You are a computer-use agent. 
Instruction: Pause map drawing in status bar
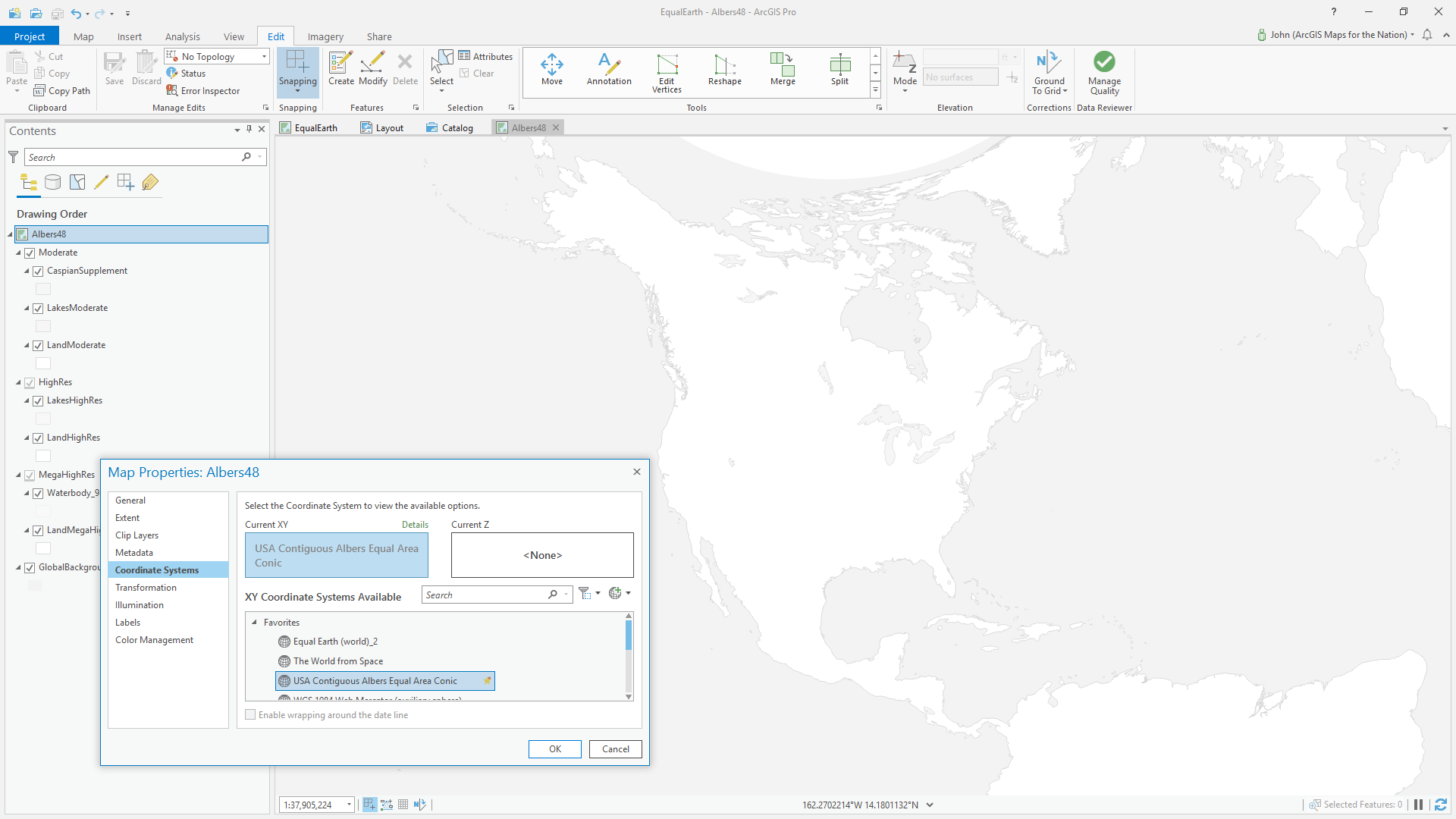(x=1418, y=805)
